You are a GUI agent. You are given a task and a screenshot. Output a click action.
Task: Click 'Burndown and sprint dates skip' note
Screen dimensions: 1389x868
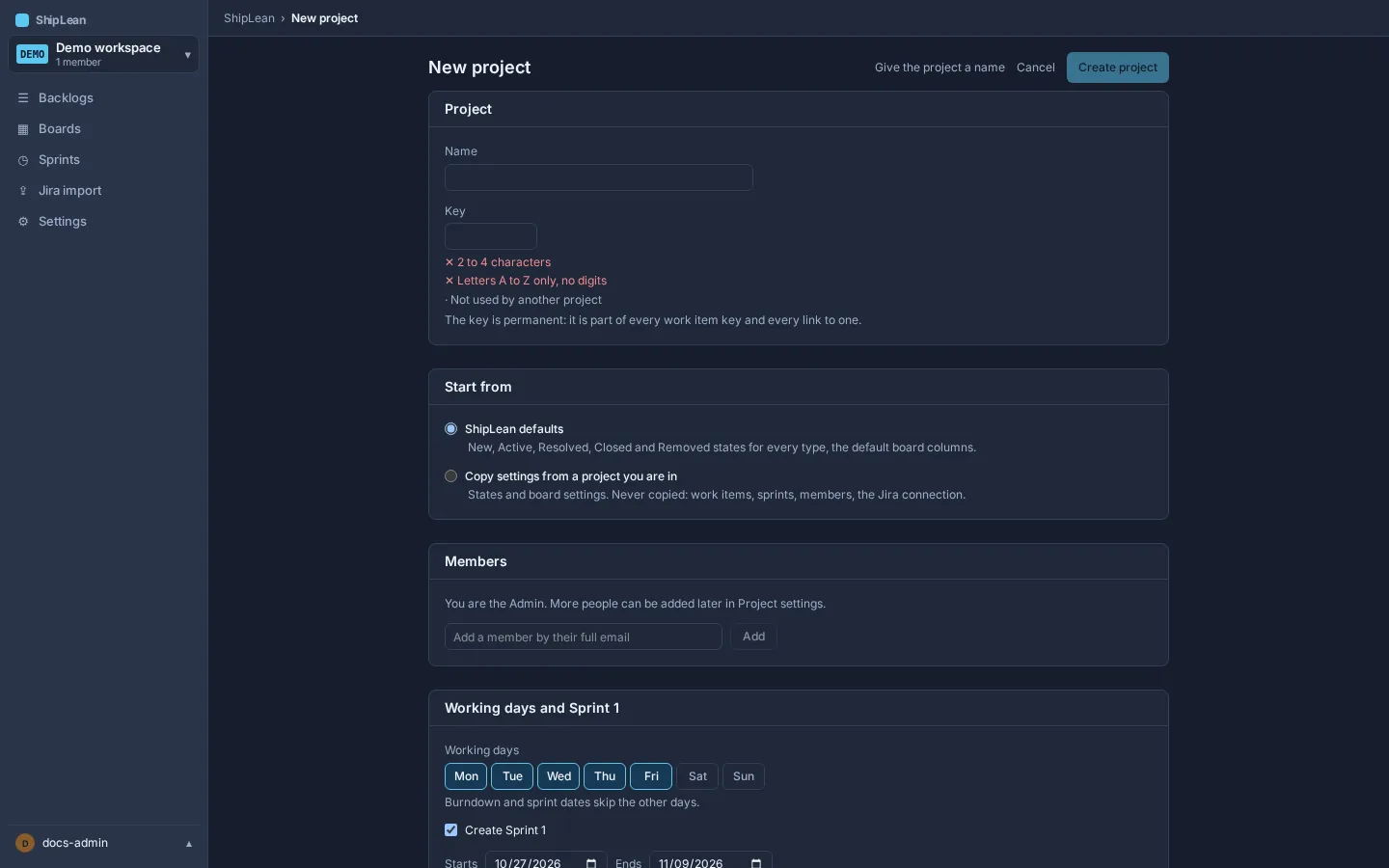572,802
